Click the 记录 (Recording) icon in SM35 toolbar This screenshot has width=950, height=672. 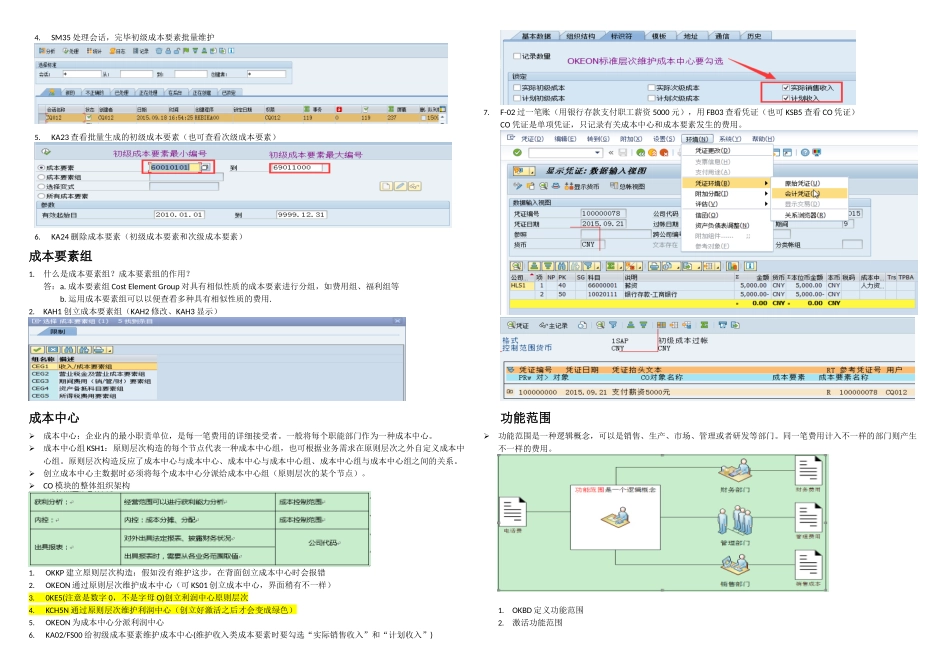tap(136, 51)
